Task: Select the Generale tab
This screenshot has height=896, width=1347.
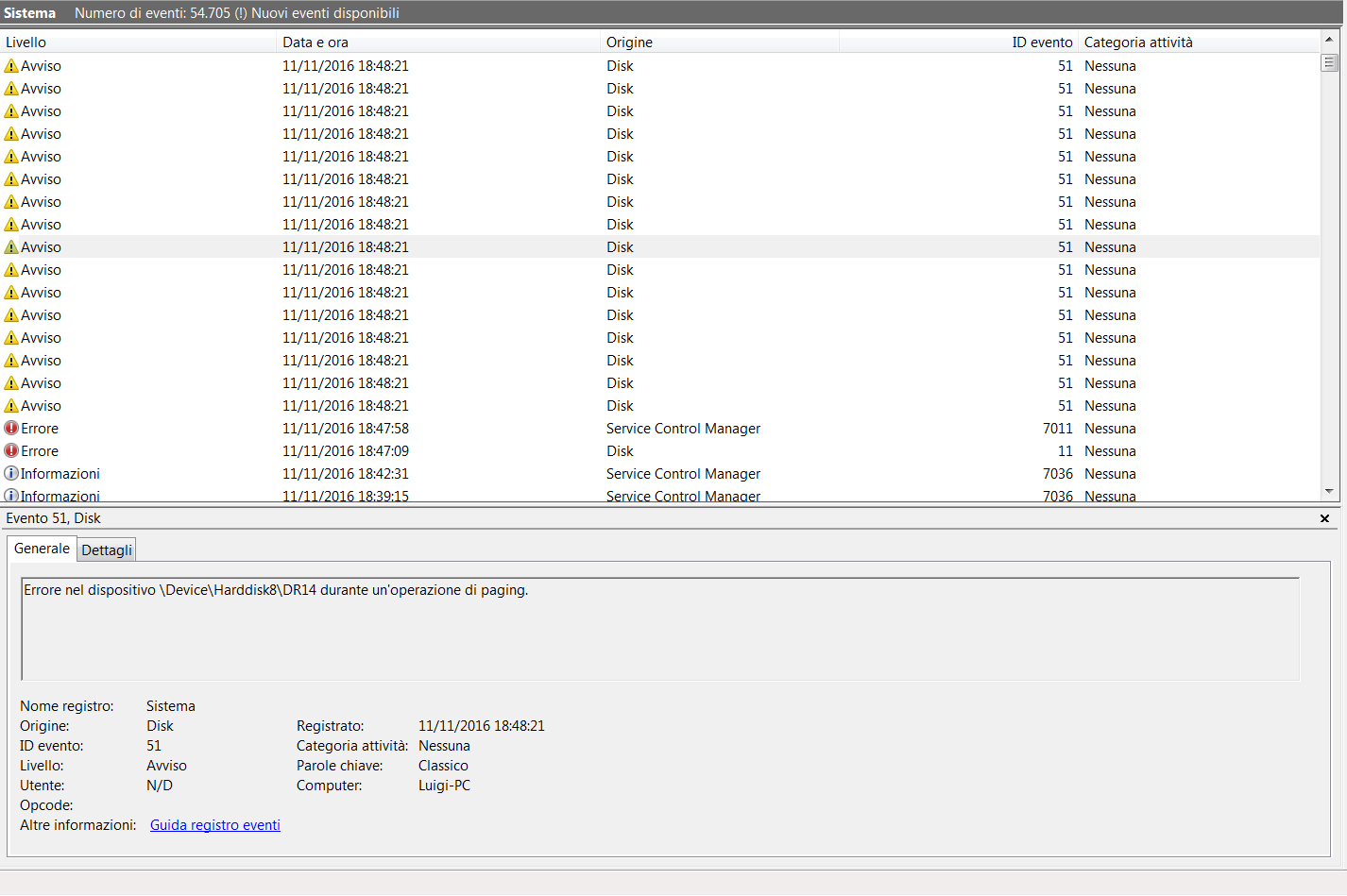Action: [x=42, y=549]
